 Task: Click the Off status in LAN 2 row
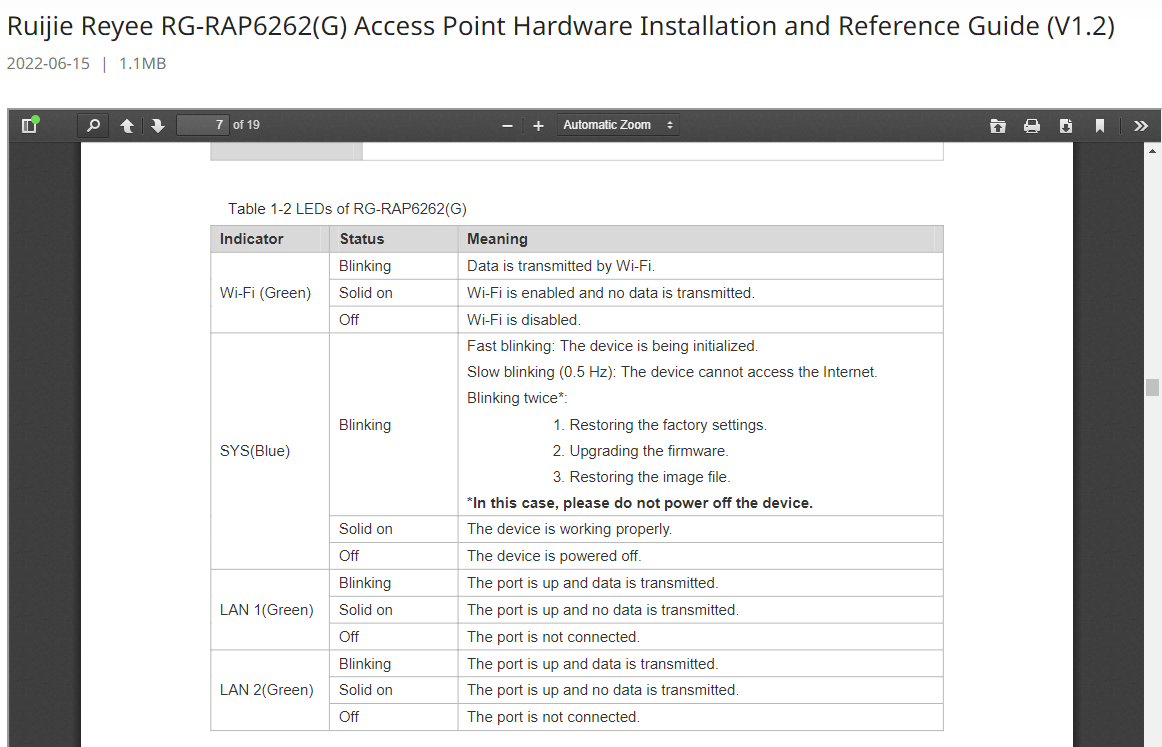coord(349,717)
